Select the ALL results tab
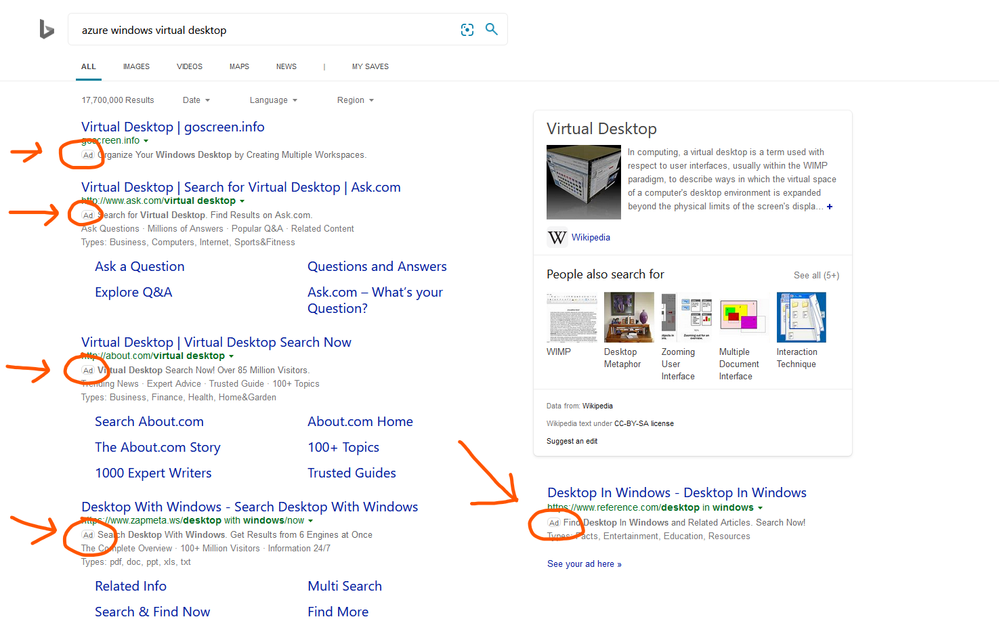 click(x=89, y=66)
